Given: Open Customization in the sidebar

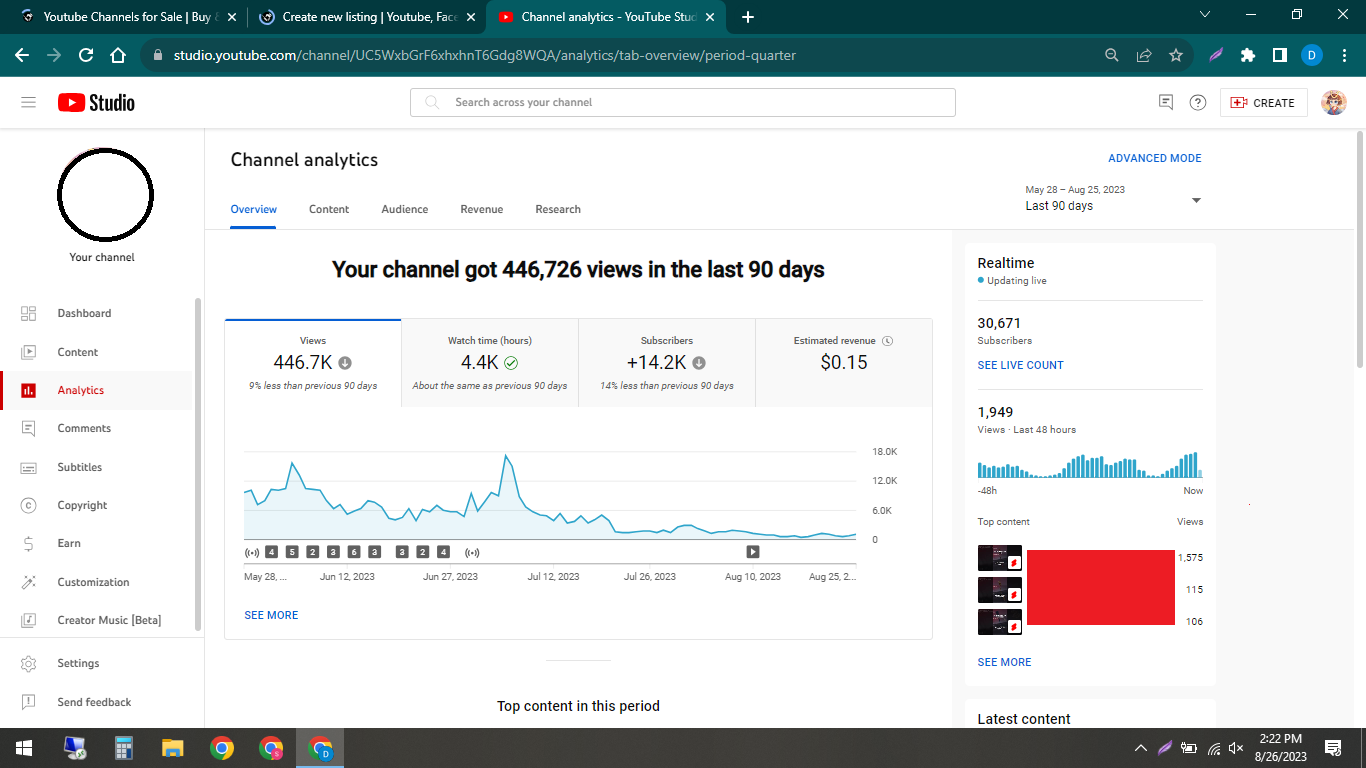Looking at the screenshot, I should pos(93,582).
